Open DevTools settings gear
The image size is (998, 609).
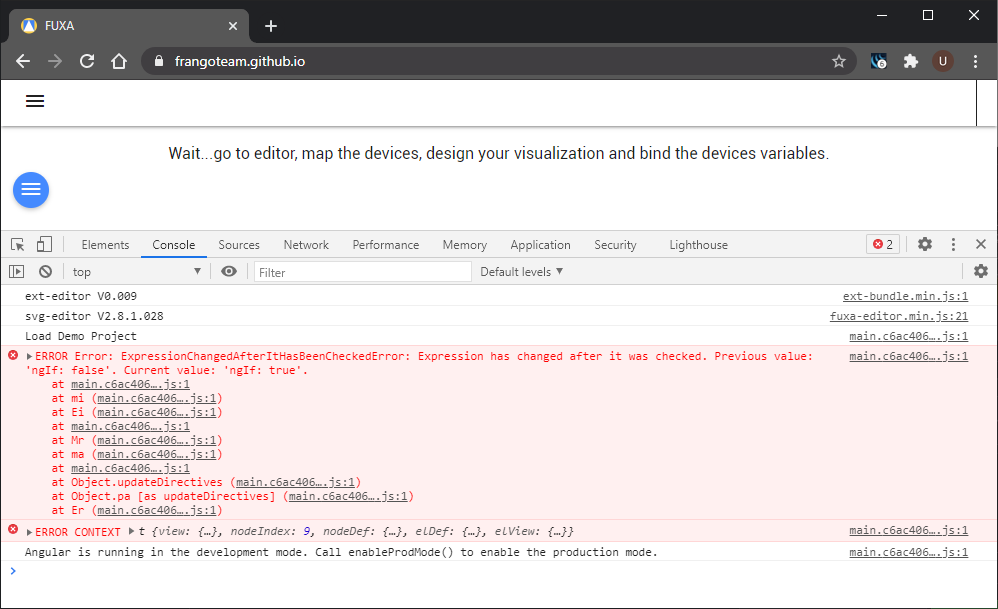pyautogui.click(x=924, y=244)
